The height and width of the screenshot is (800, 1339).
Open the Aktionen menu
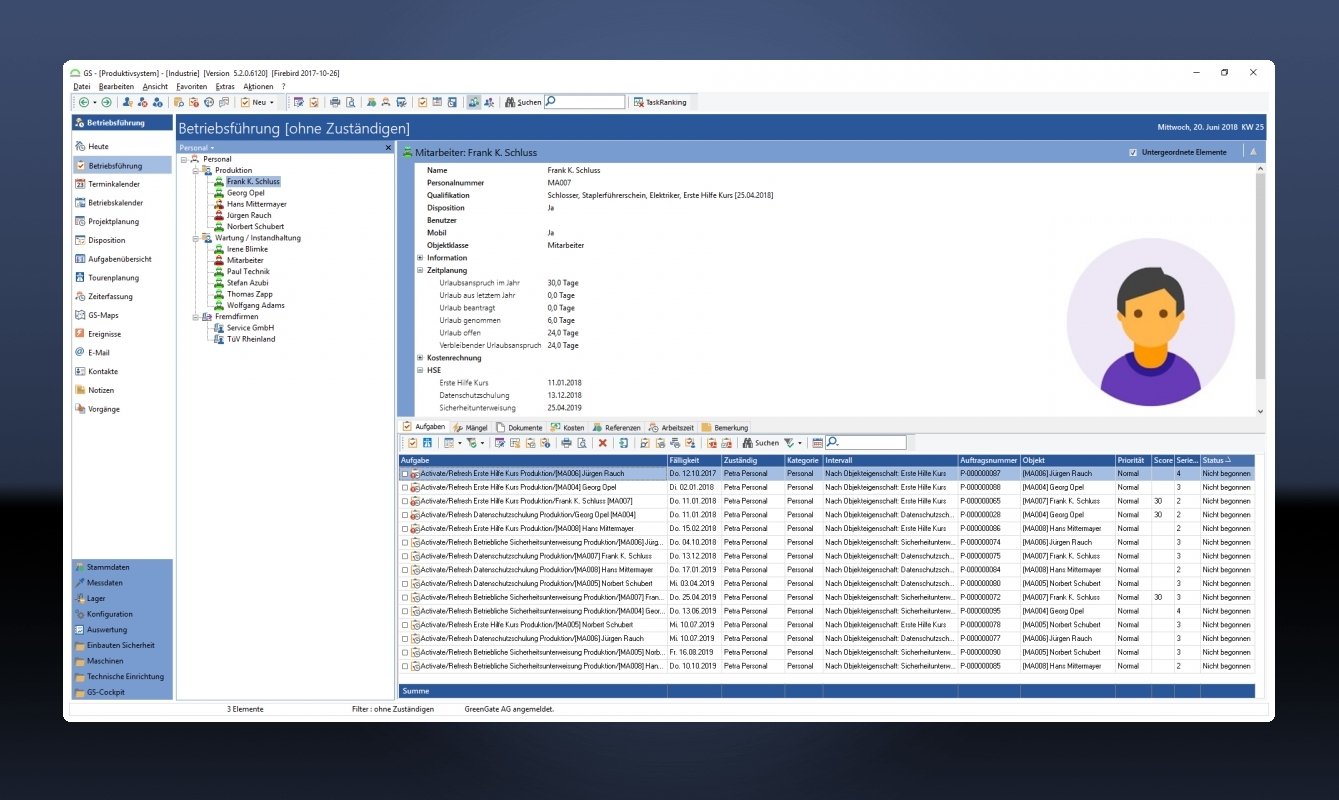click(x=258, y=87)
